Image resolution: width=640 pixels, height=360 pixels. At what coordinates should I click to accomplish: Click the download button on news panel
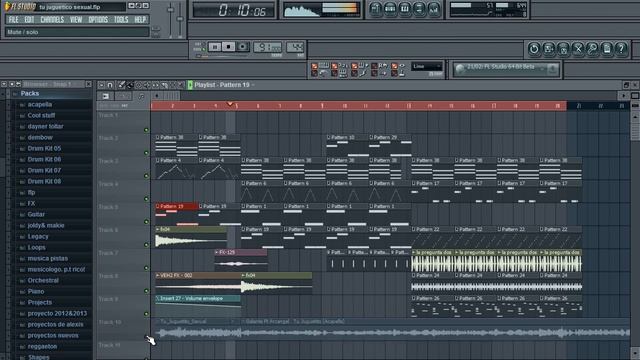553,69
